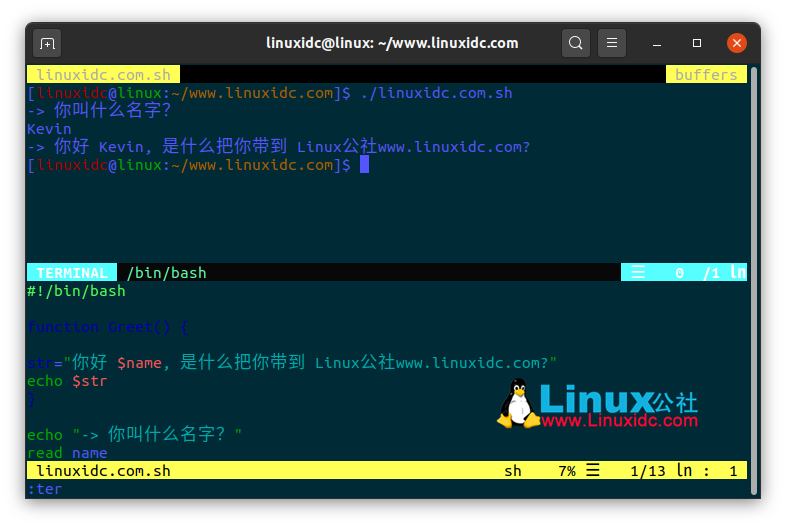Click the 'function Greet() {' line

pos(108,327)
